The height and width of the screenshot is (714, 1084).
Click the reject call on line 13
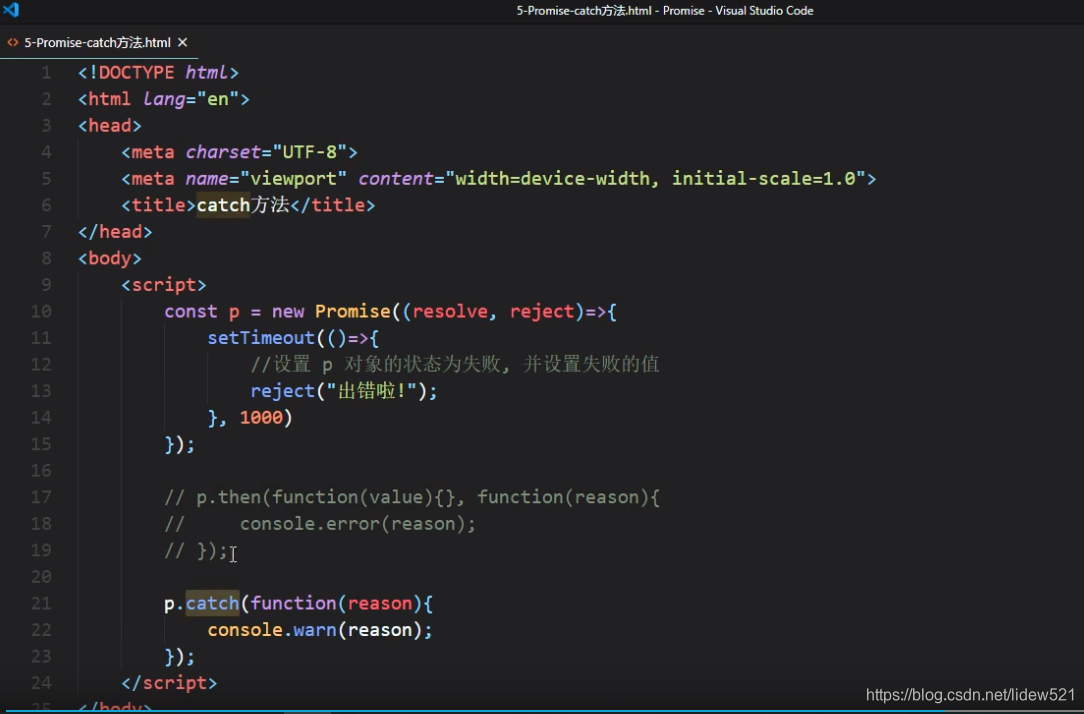tap(283, 391)
